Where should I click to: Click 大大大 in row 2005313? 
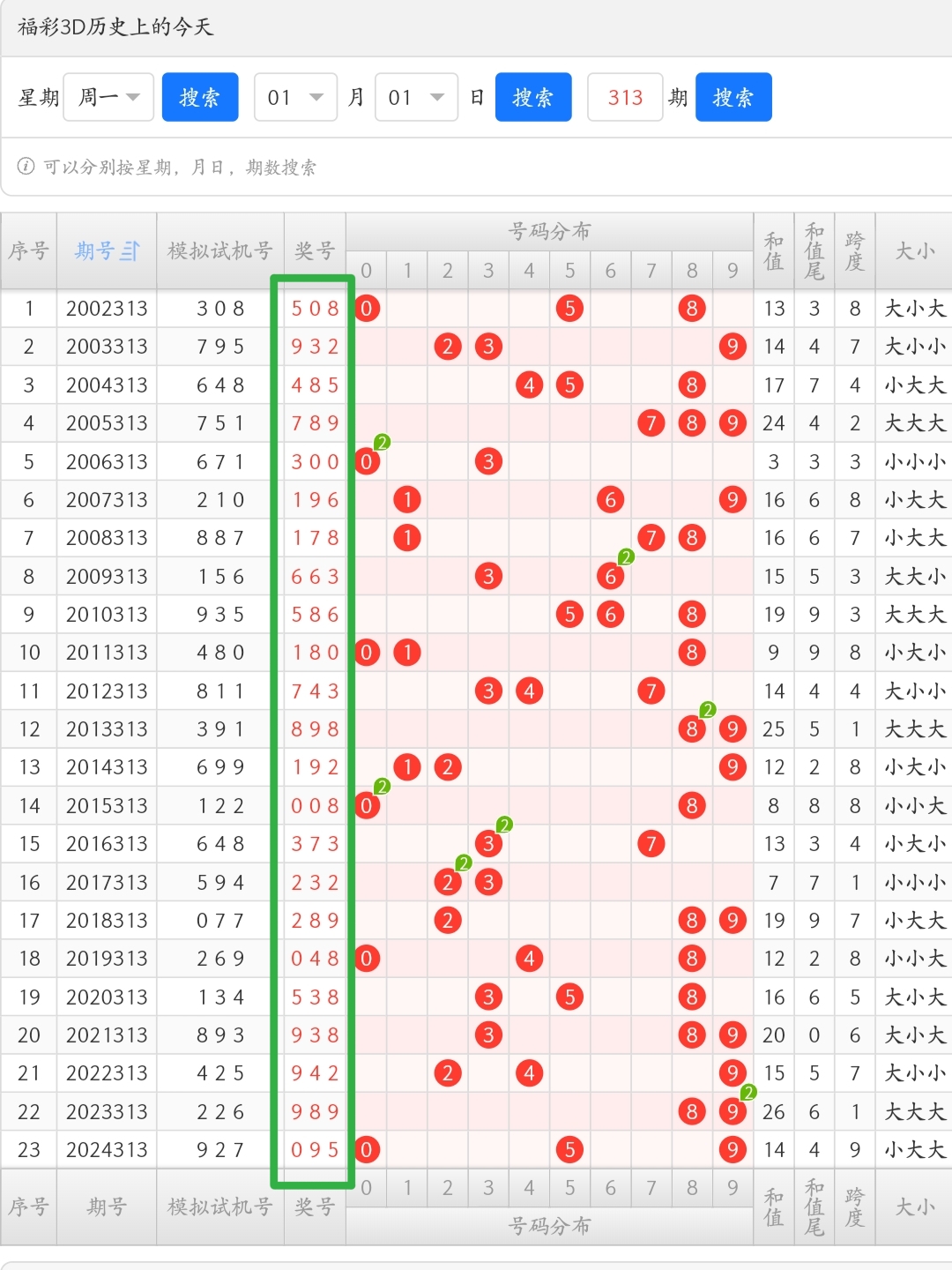pos(914,423)
